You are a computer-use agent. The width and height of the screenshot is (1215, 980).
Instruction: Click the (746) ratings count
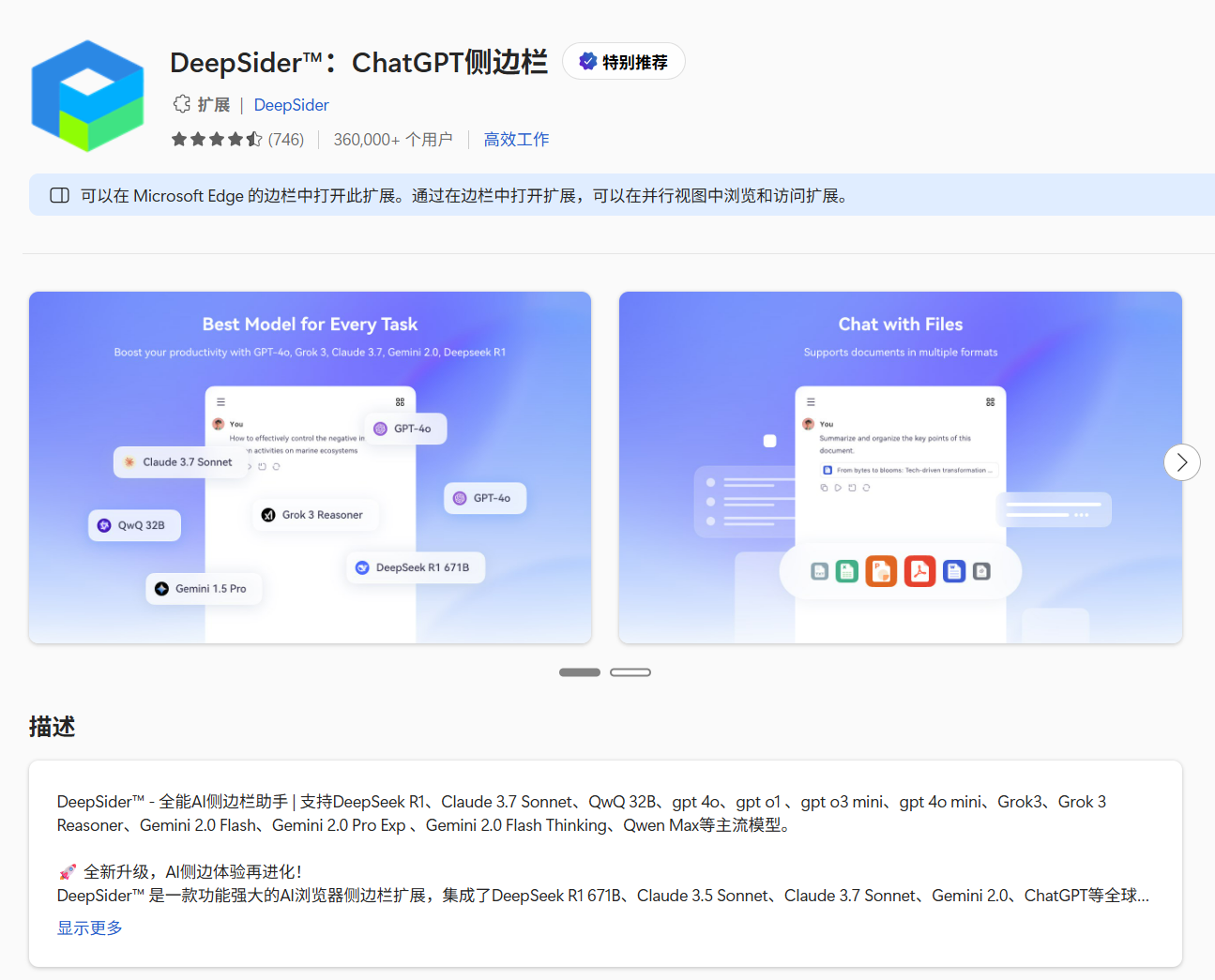[x=286, y=140]
